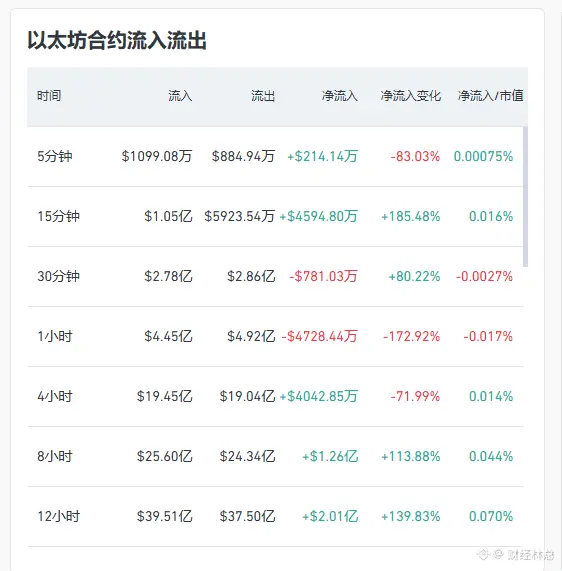Screen dimensions: 562x571
Task: Click the 净流入变化 column header
Action: coord(410,96)
